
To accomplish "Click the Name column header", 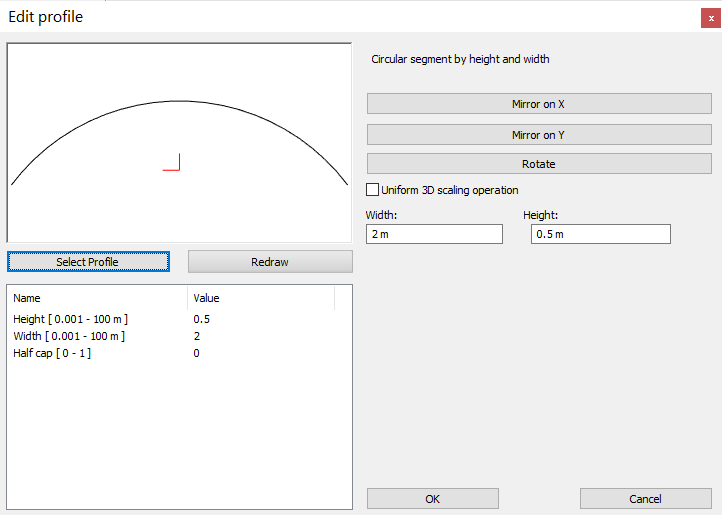I will point(28,298).
